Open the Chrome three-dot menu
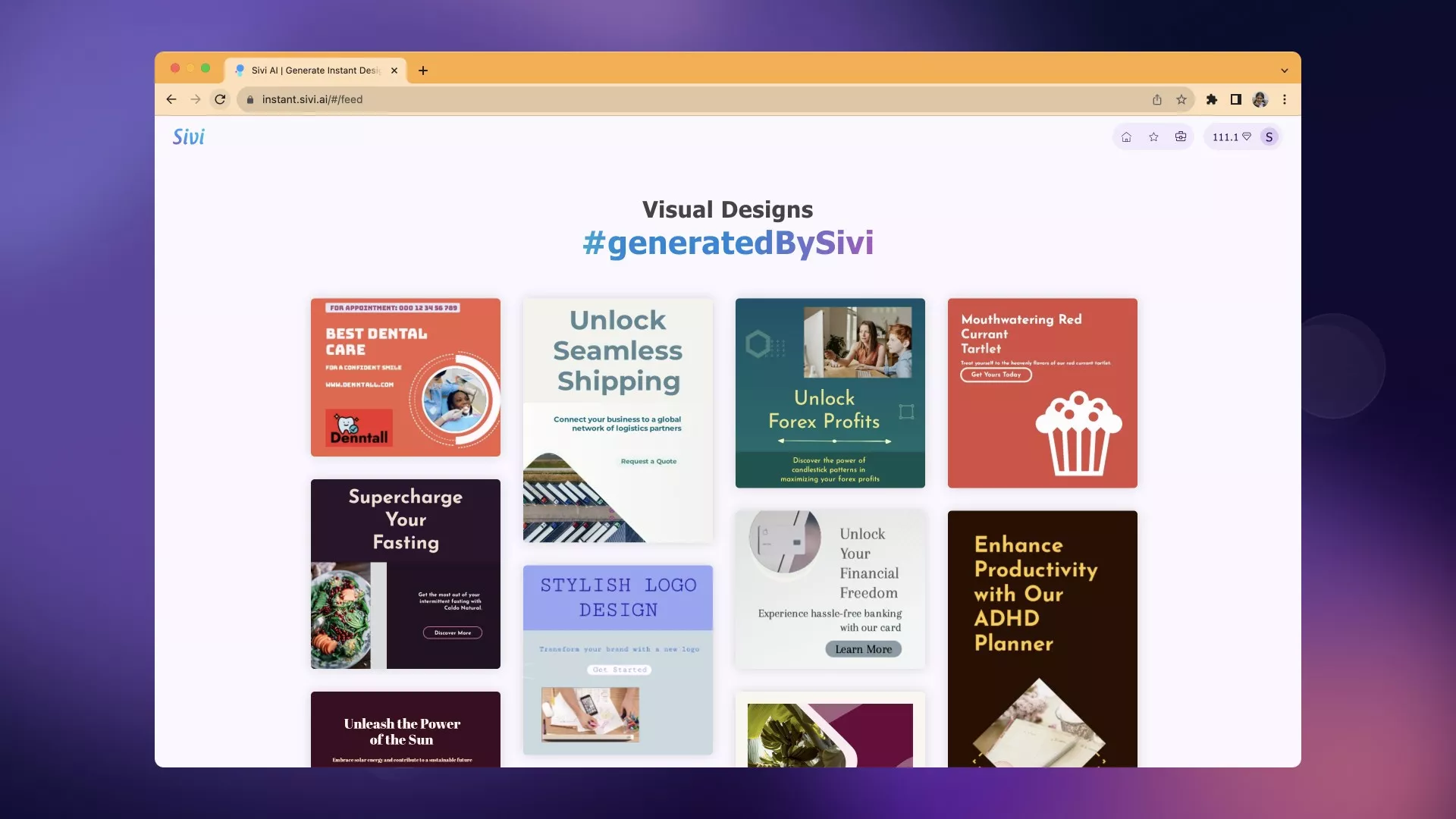Viewport: 1456px width, 819px height. point(1285,99)
